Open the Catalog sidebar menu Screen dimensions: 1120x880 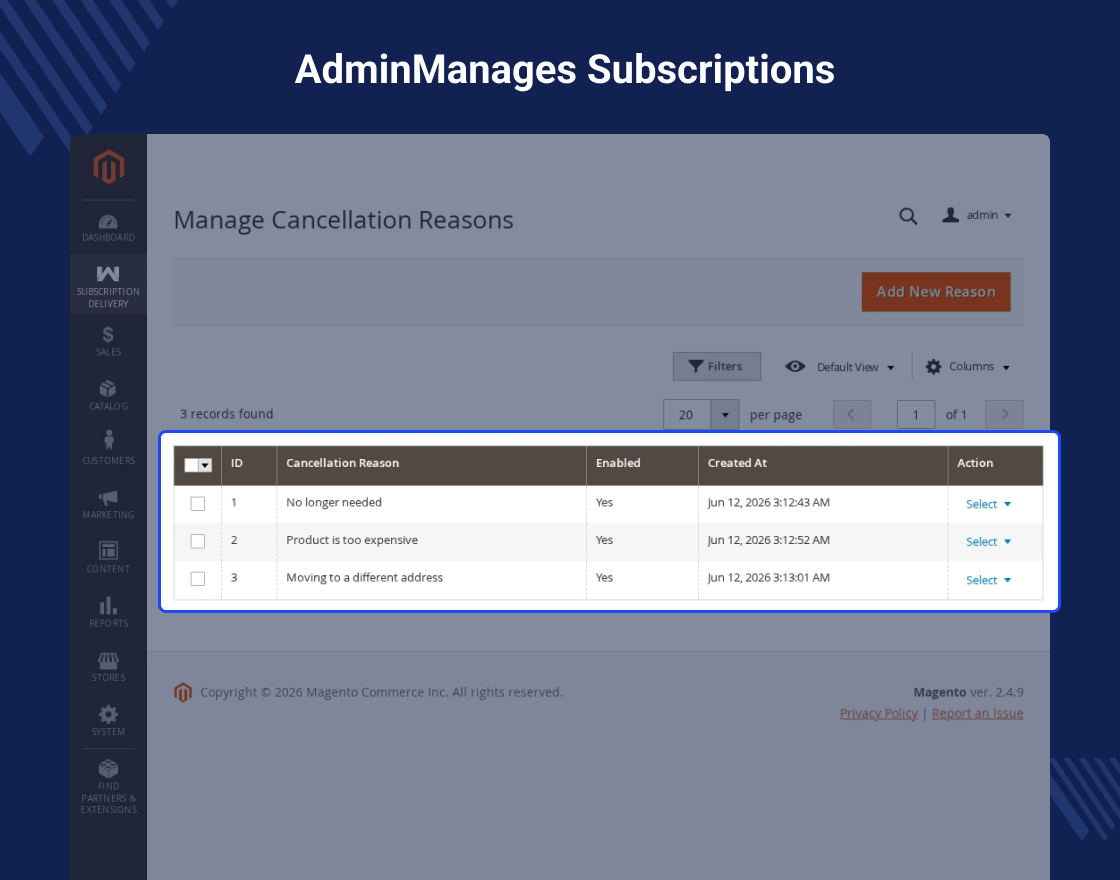point(109,395)
